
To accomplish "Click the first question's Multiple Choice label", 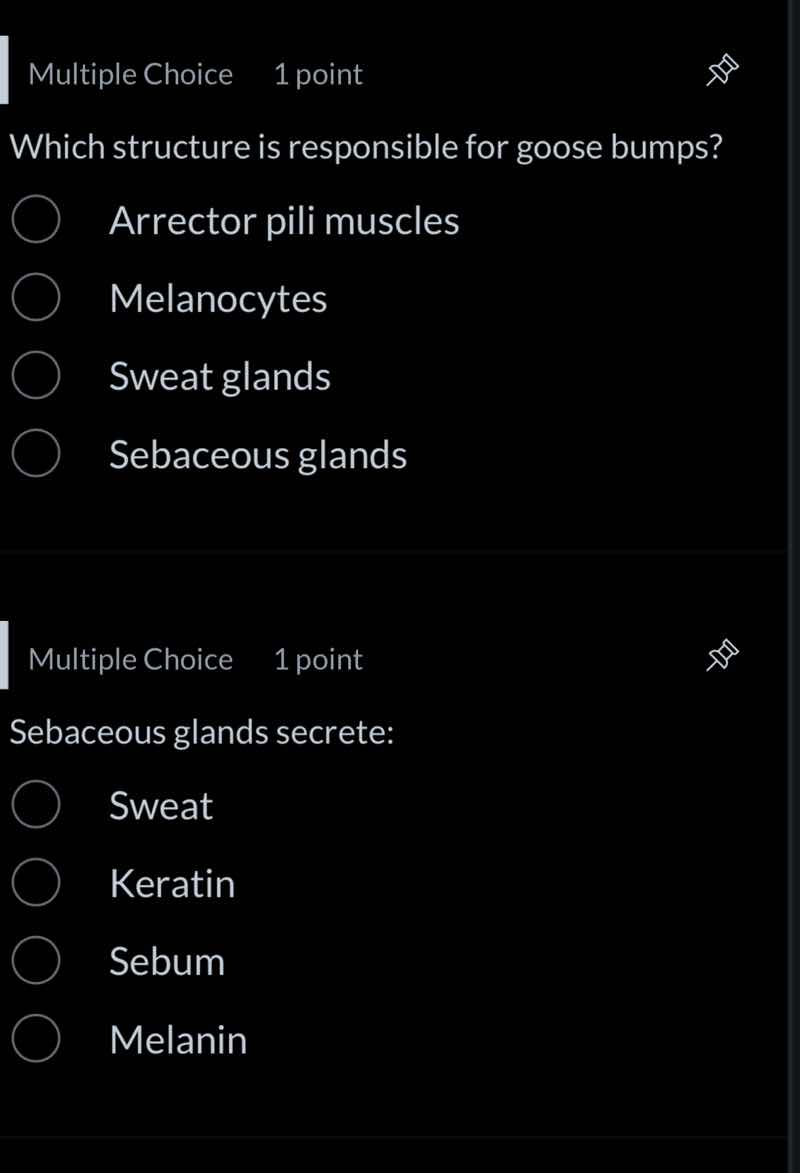I will (130, 74).
